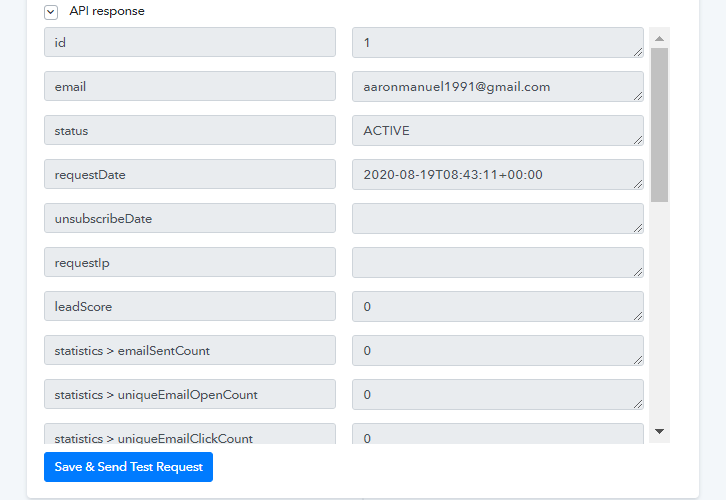Screen dimensions: 726x500
Task: Click the emailSentCount value field
Action: click(x=498, y=350)
